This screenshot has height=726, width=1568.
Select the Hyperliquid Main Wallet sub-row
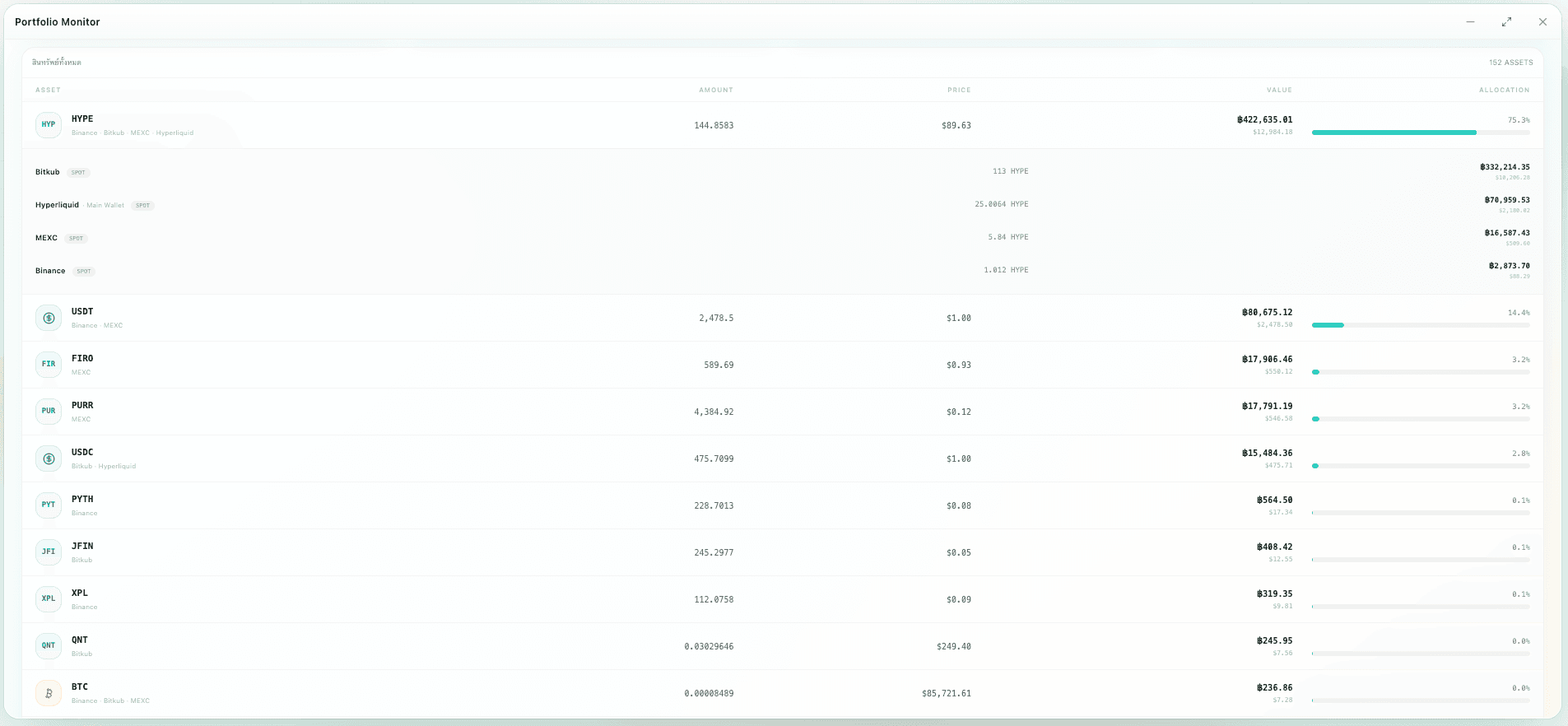tap(783, 205)
